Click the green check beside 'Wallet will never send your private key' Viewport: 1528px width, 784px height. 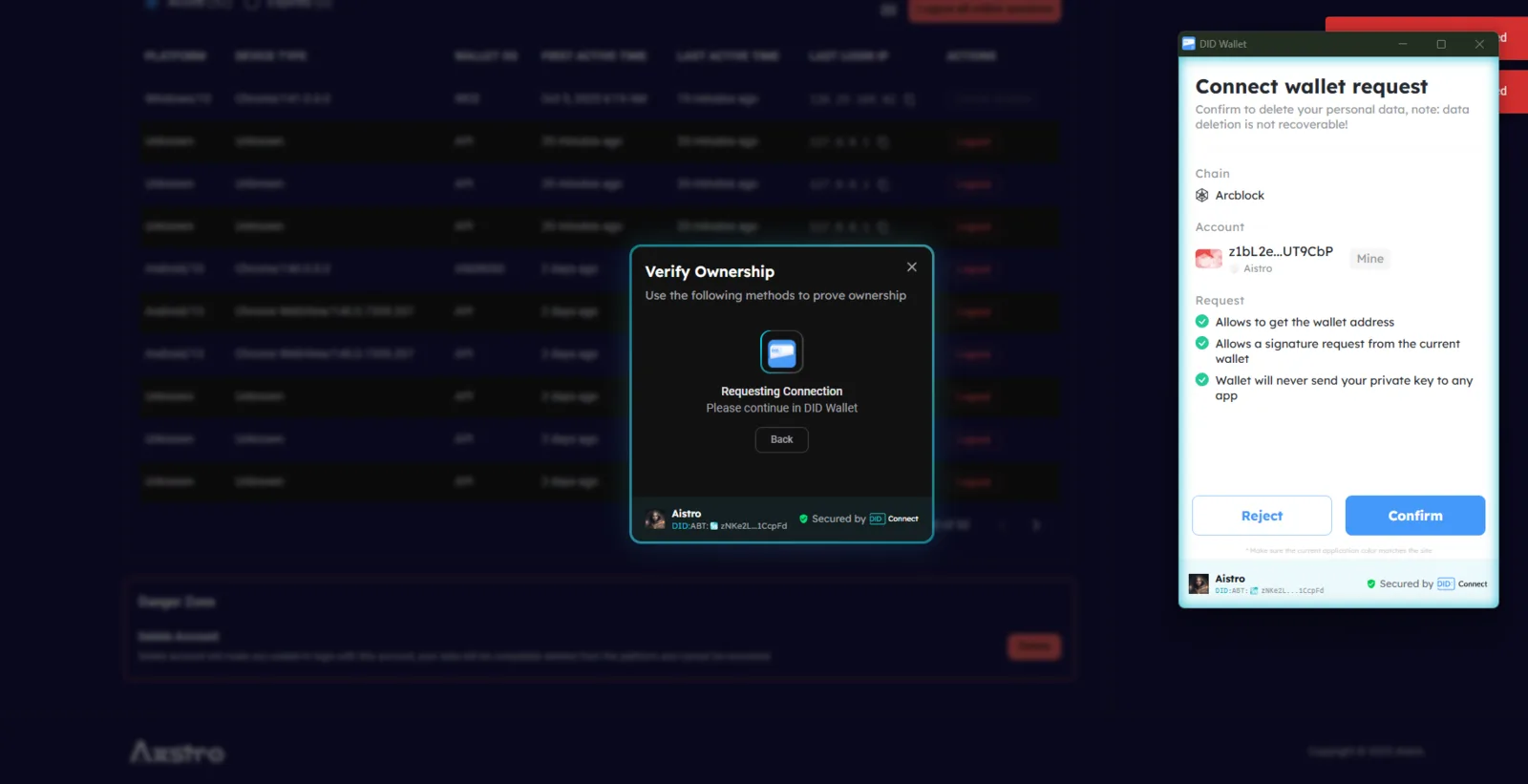pos(1202,380)
